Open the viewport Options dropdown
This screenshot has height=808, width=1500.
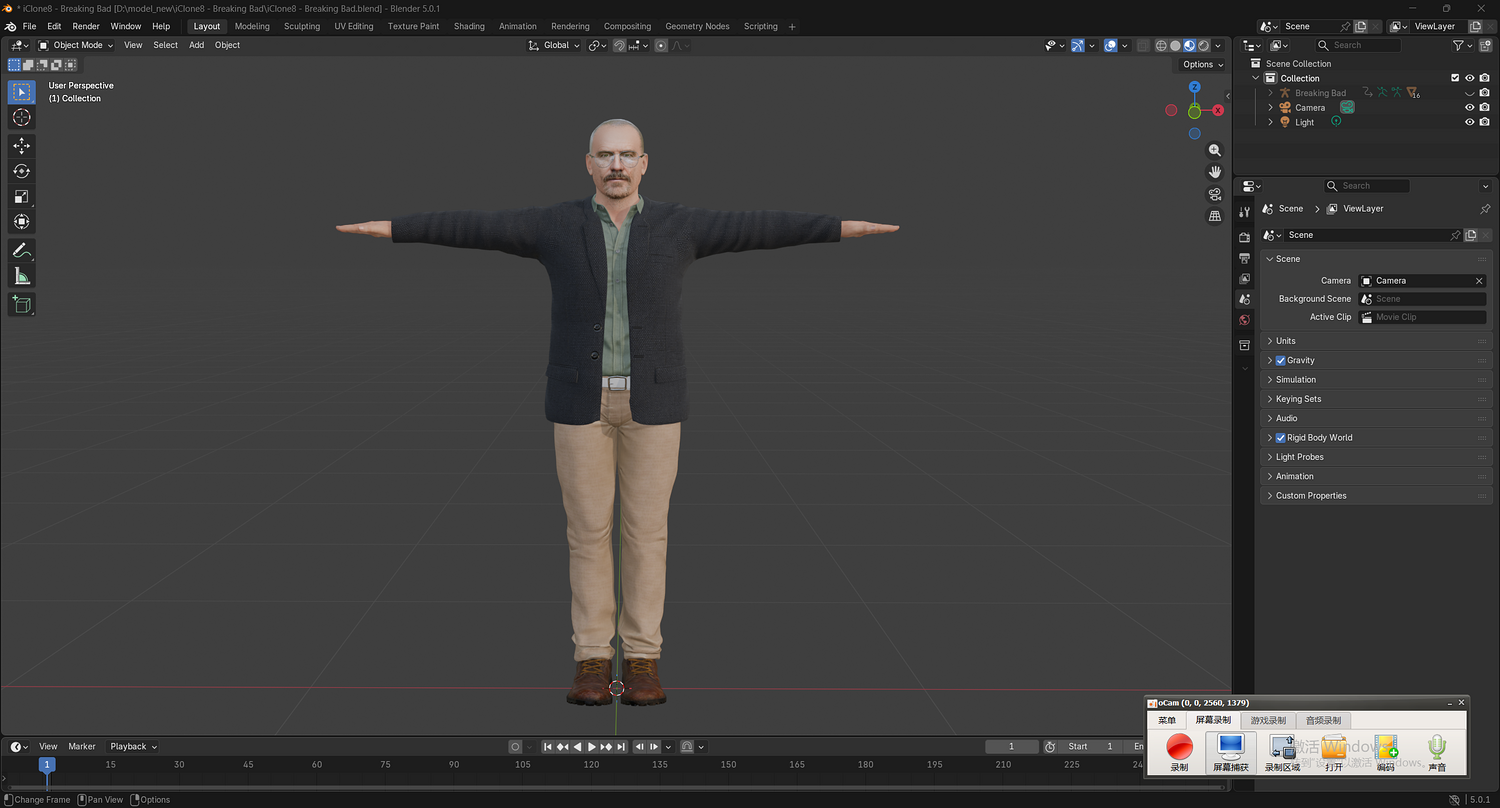pyautogui.click(x=1202, y=64)
